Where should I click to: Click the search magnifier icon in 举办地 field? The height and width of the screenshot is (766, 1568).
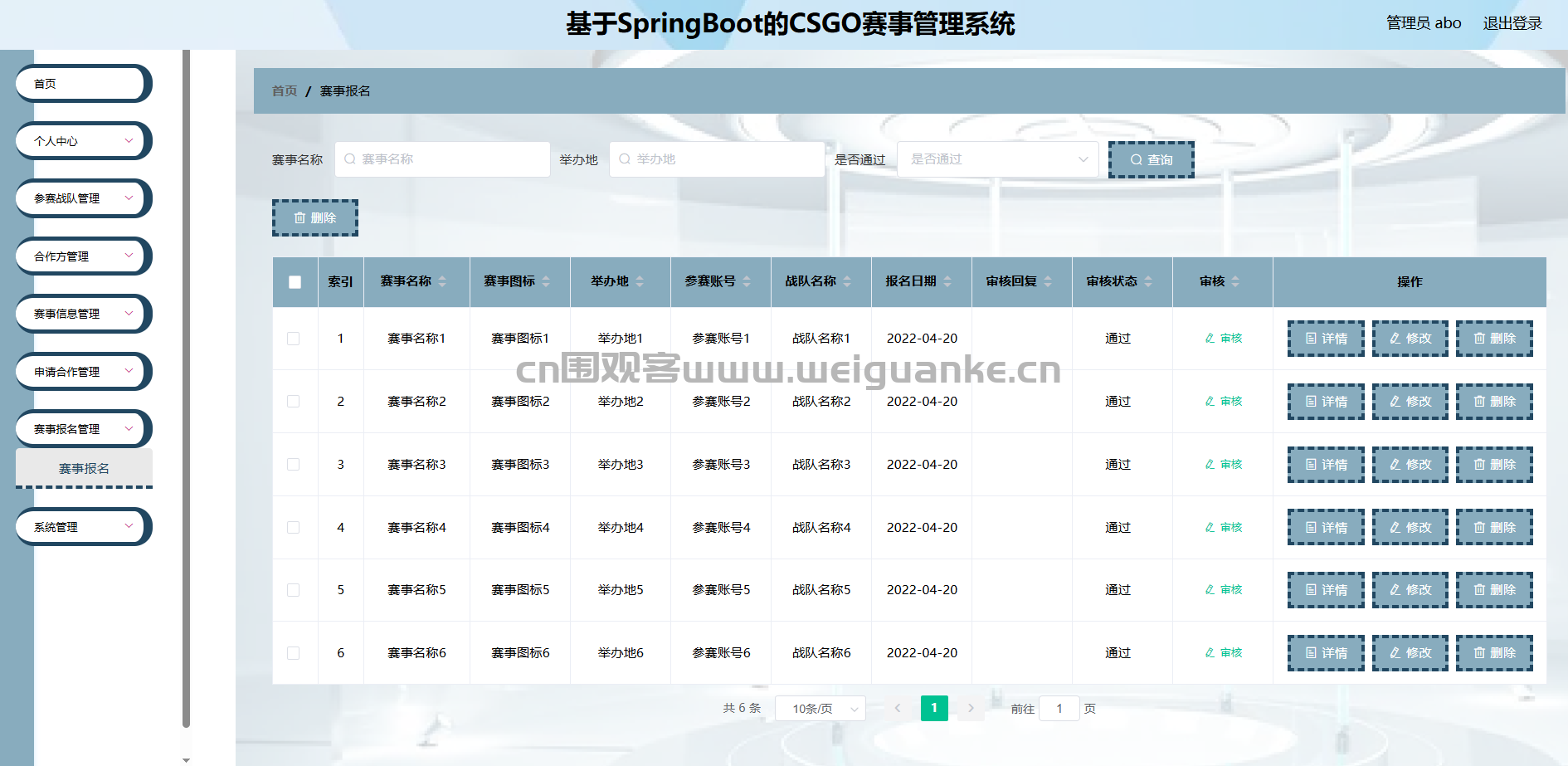point(625,159)
